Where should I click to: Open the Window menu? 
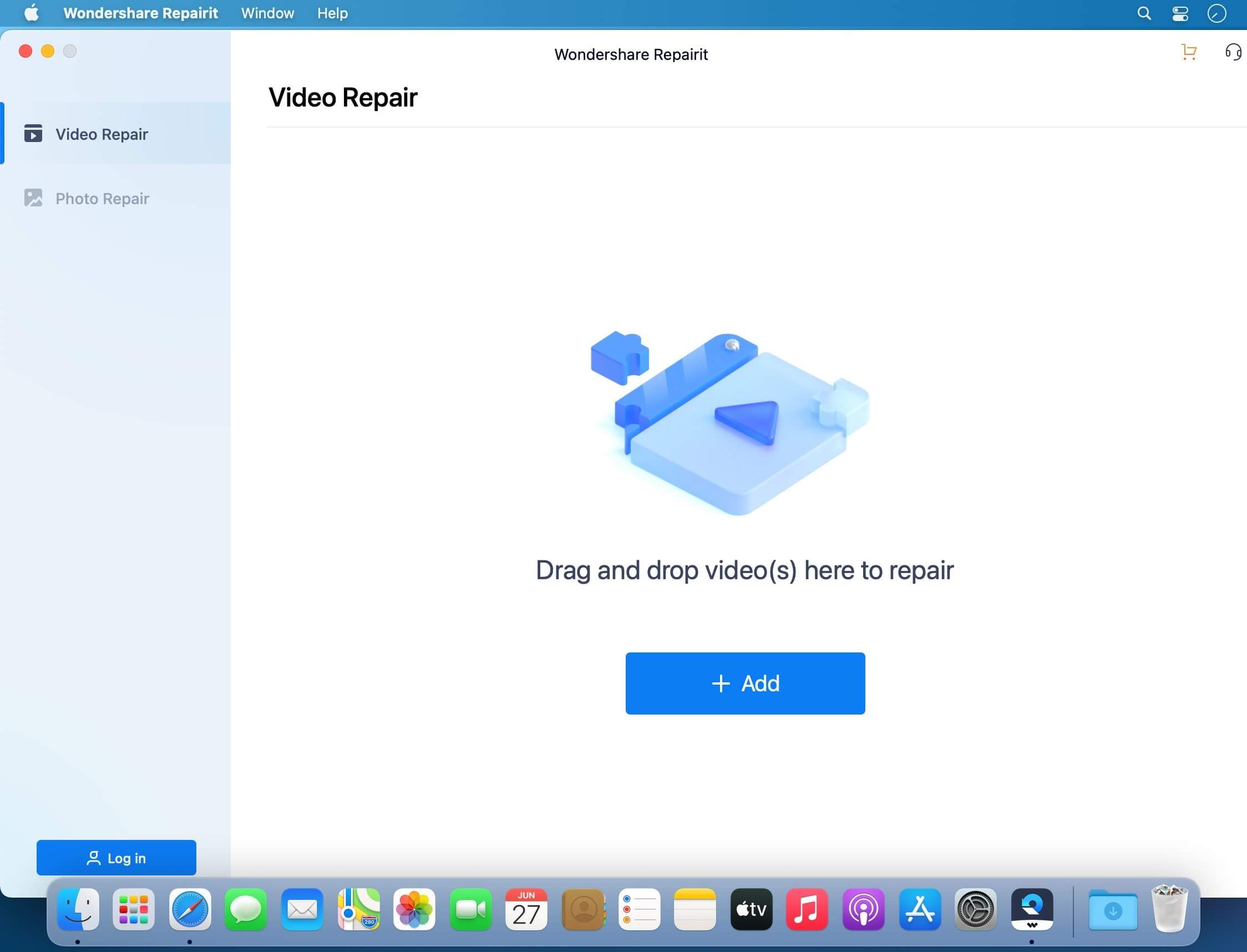267,13
